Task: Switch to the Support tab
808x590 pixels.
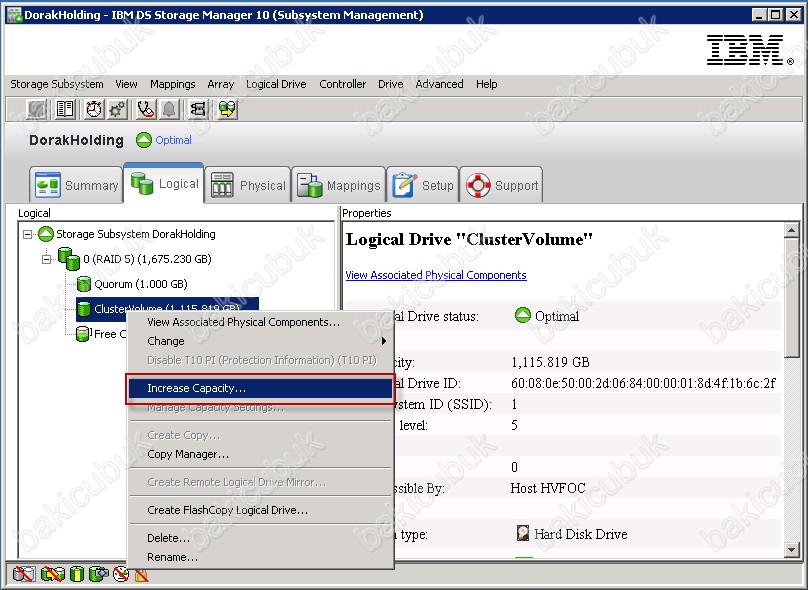Action: [x=501, y=185]
